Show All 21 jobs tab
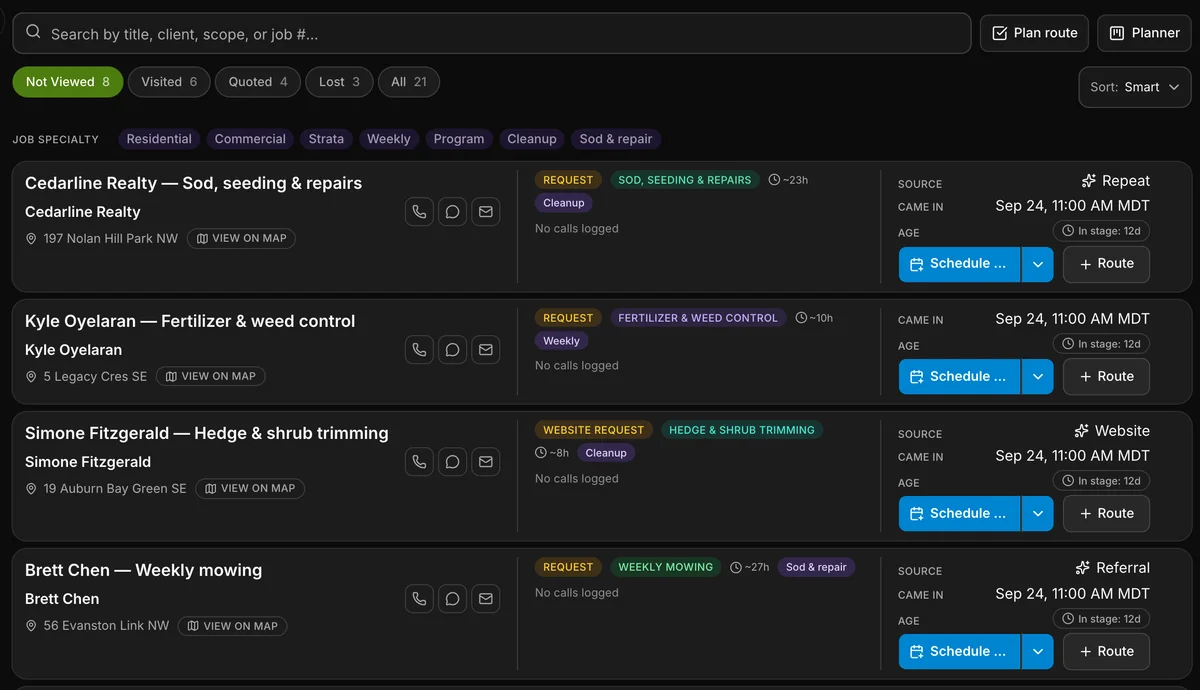 pos(409,82)
